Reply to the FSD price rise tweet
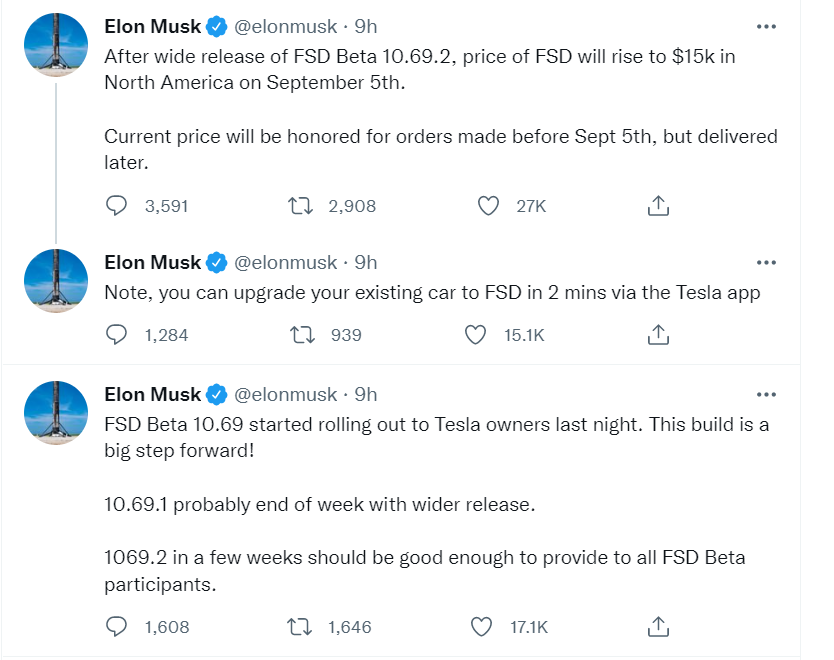 tap(117, 206)
